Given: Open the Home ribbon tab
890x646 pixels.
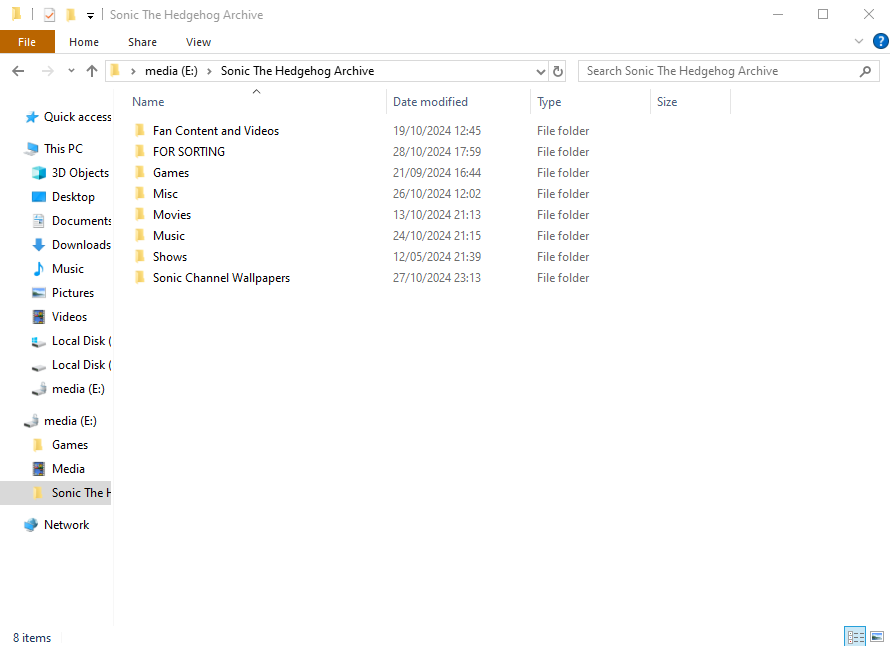Looking at the screenshot, I should [x=84, y=42].
